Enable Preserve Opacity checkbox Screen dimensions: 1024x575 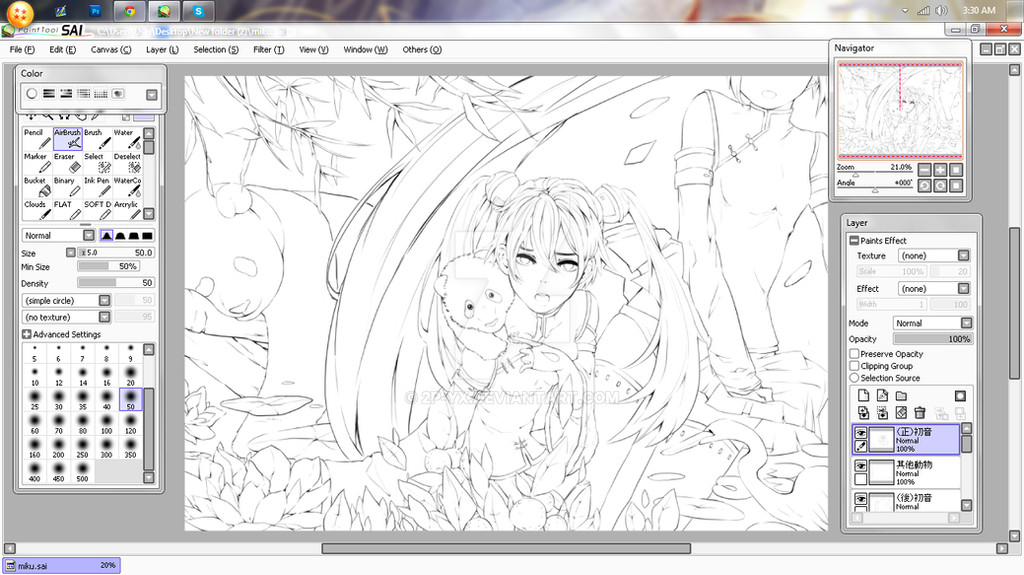(854, 353)
